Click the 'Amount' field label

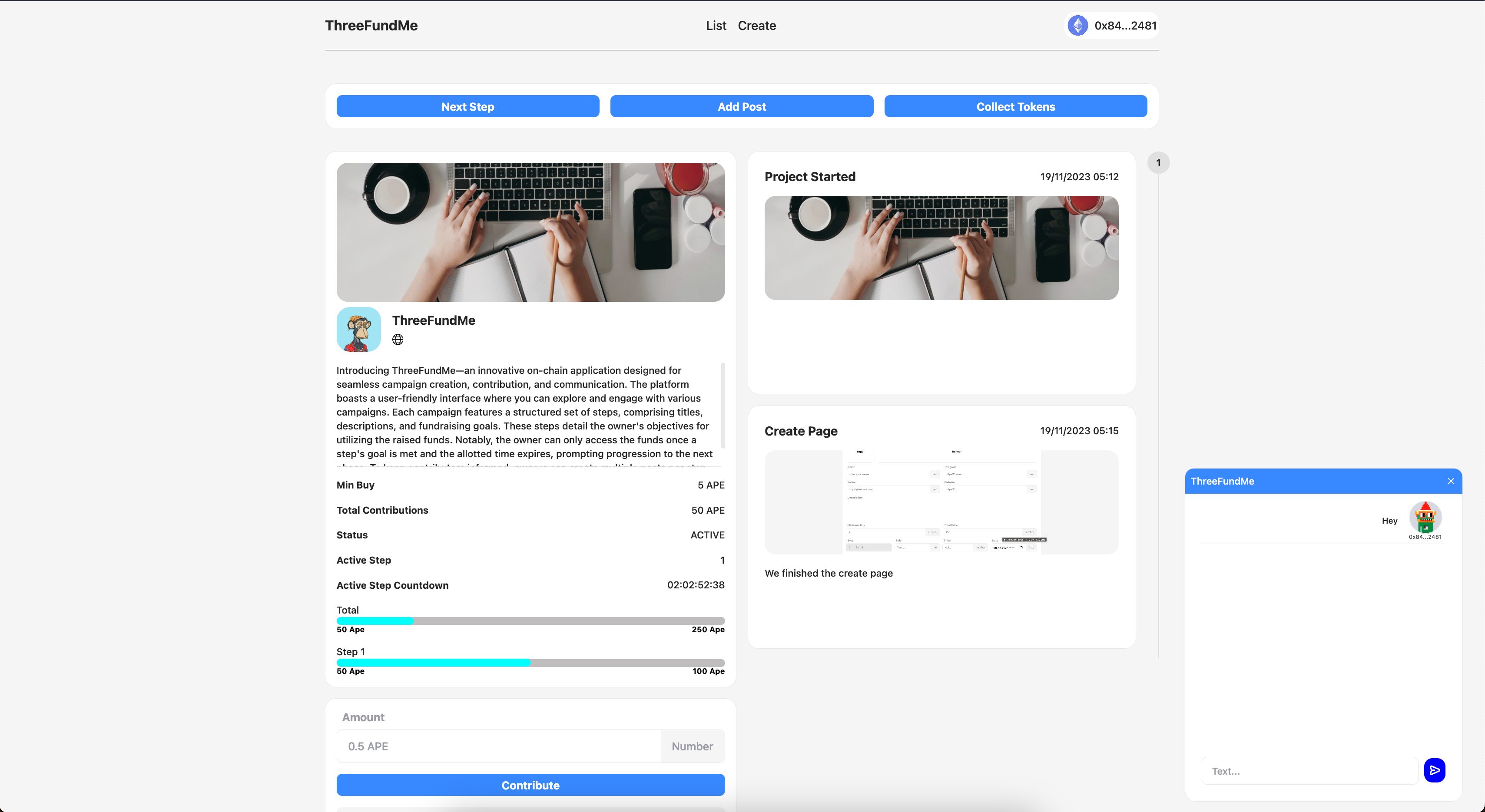(363, 717)
